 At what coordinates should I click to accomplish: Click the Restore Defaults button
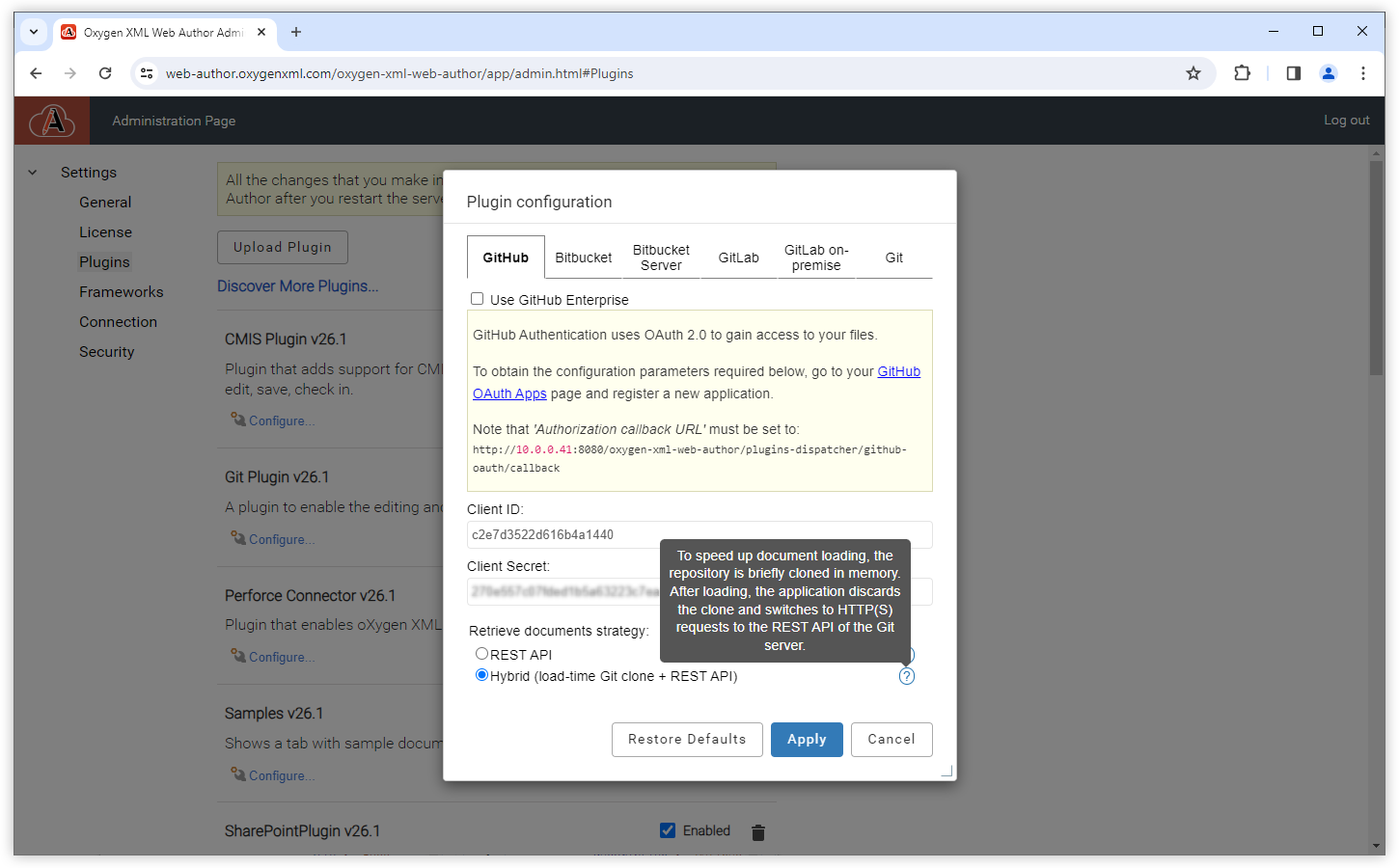[687, 740]
